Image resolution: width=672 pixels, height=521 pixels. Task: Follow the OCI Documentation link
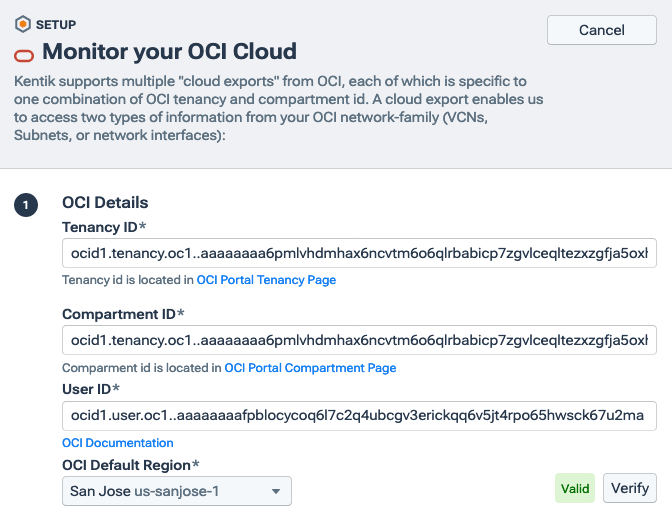[118, 443]
